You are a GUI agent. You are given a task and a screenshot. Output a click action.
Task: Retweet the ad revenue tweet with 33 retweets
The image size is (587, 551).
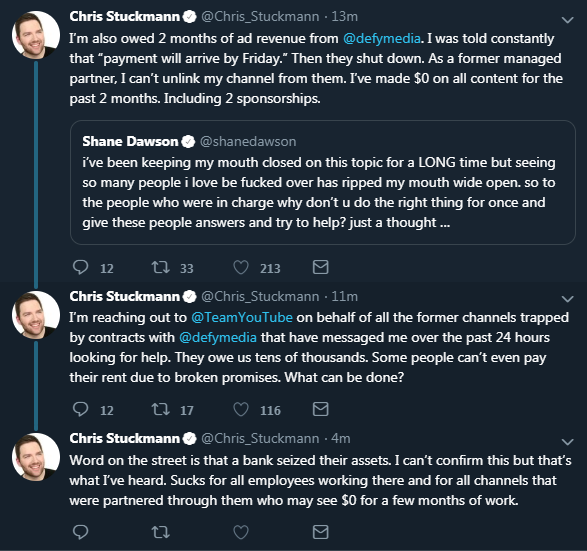pyautogui.click(x=160, y=268)
